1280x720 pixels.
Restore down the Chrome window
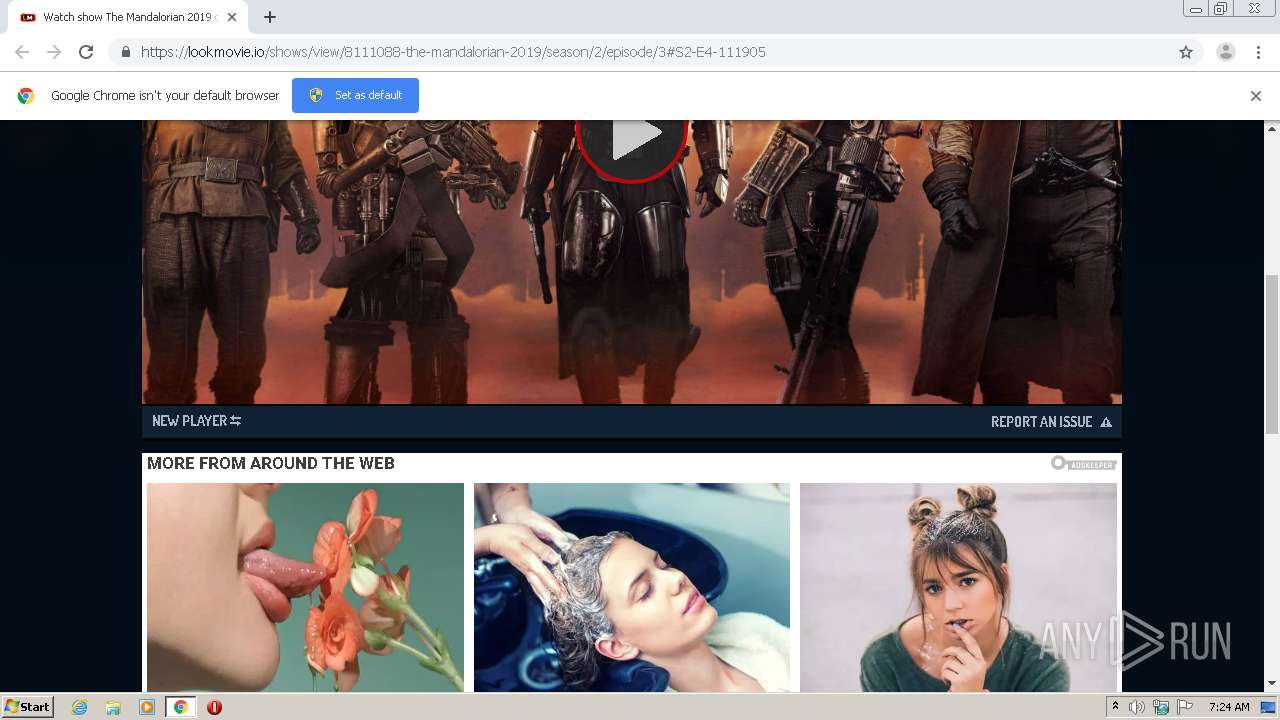(x=1221, y=9)
